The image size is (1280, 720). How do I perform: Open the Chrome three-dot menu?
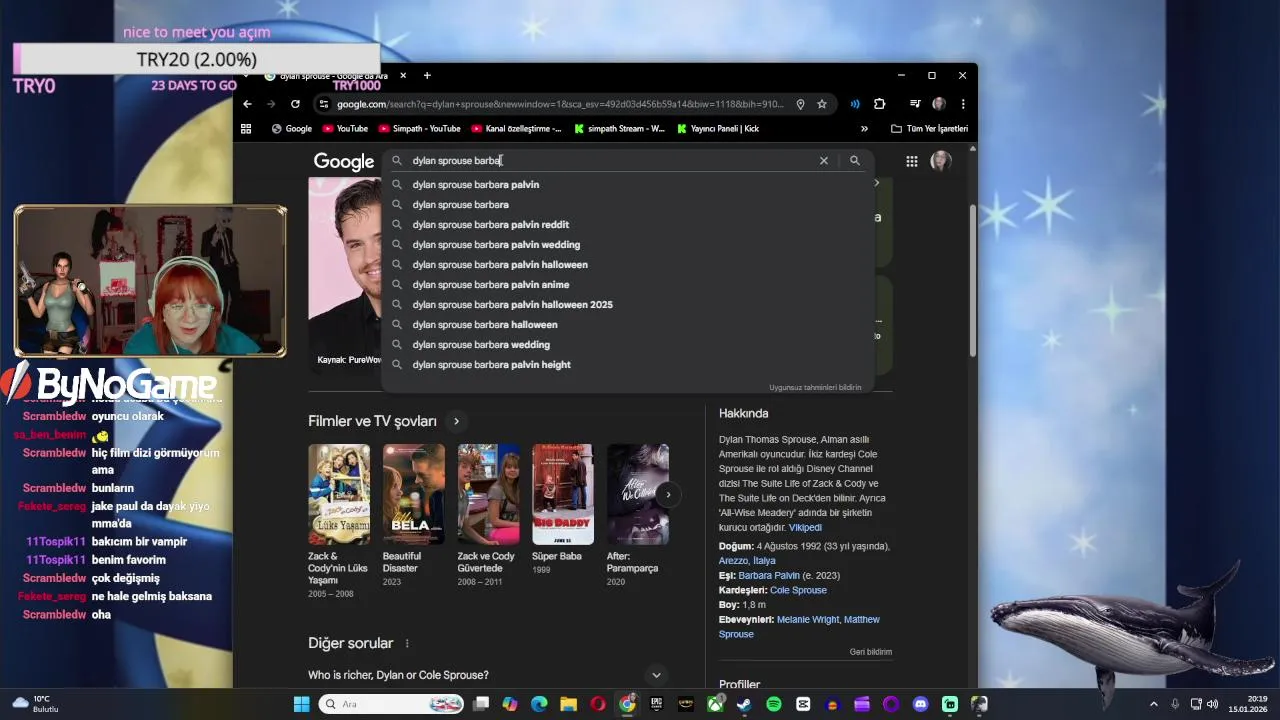click(963, 104)
